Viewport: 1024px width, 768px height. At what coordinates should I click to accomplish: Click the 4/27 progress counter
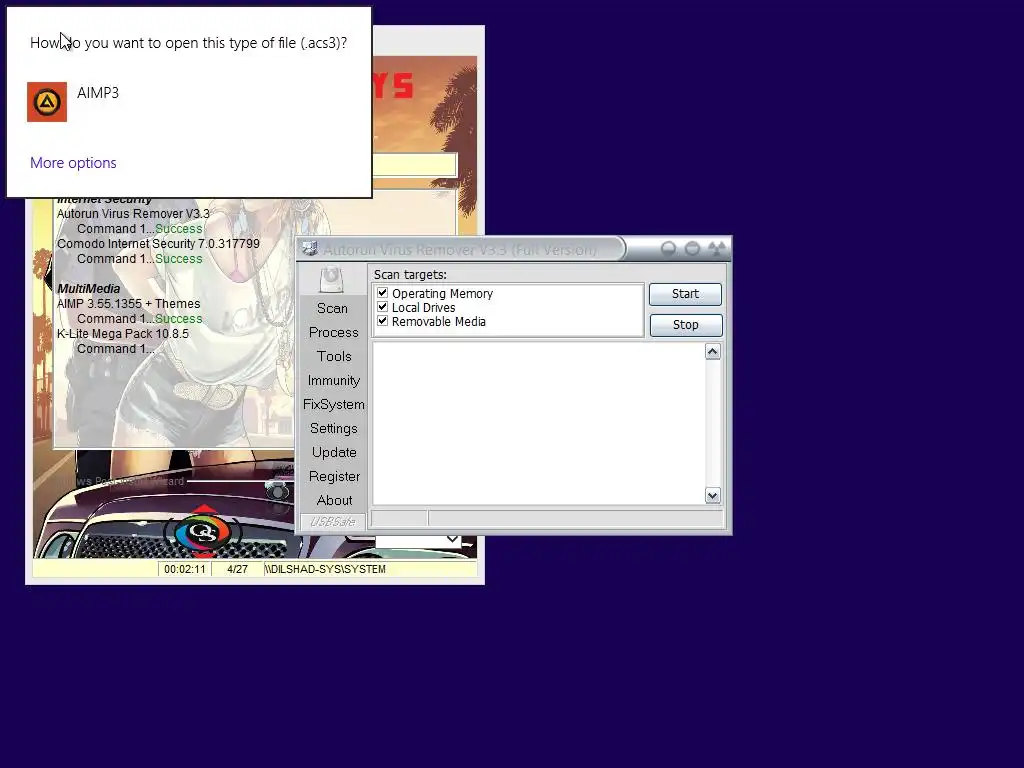(237, 569)
